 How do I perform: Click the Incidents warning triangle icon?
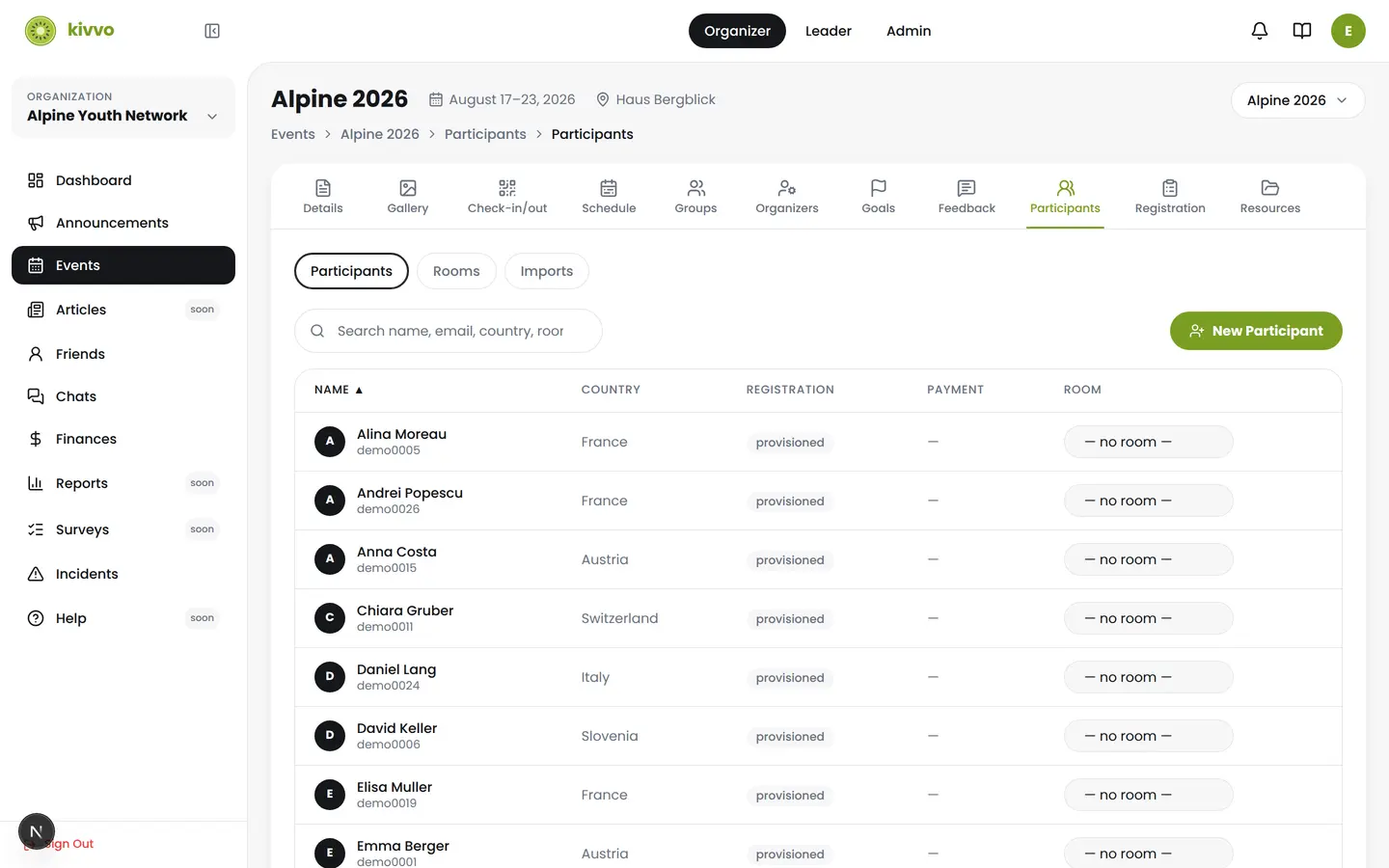tap(36, 574)
